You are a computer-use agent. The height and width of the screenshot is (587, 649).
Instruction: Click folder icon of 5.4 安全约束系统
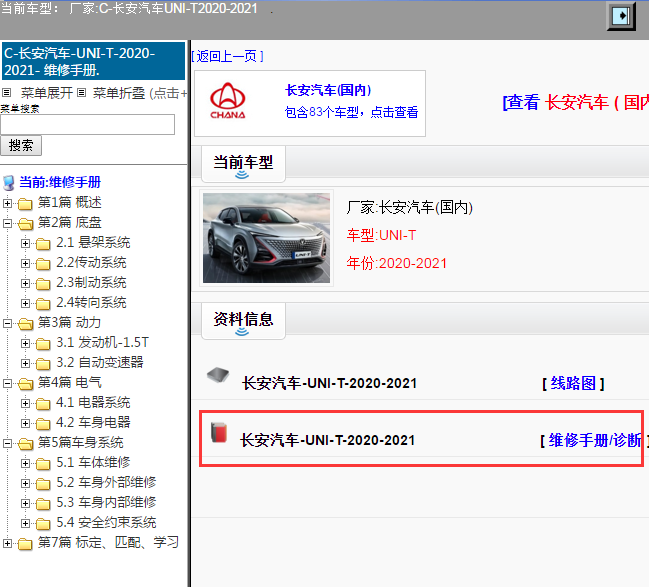pos(43,524)
